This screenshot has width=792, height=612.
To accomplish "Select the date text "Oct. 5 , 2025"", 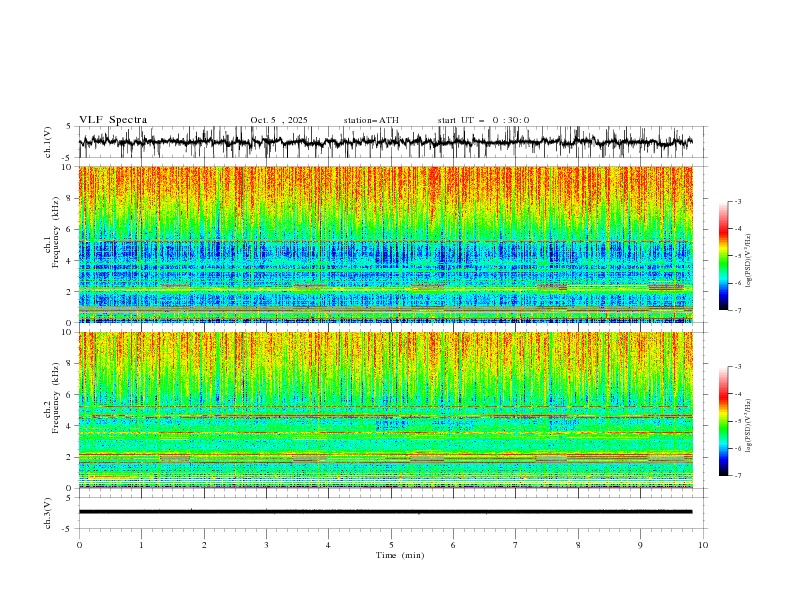I will click(x=278, y=120).
